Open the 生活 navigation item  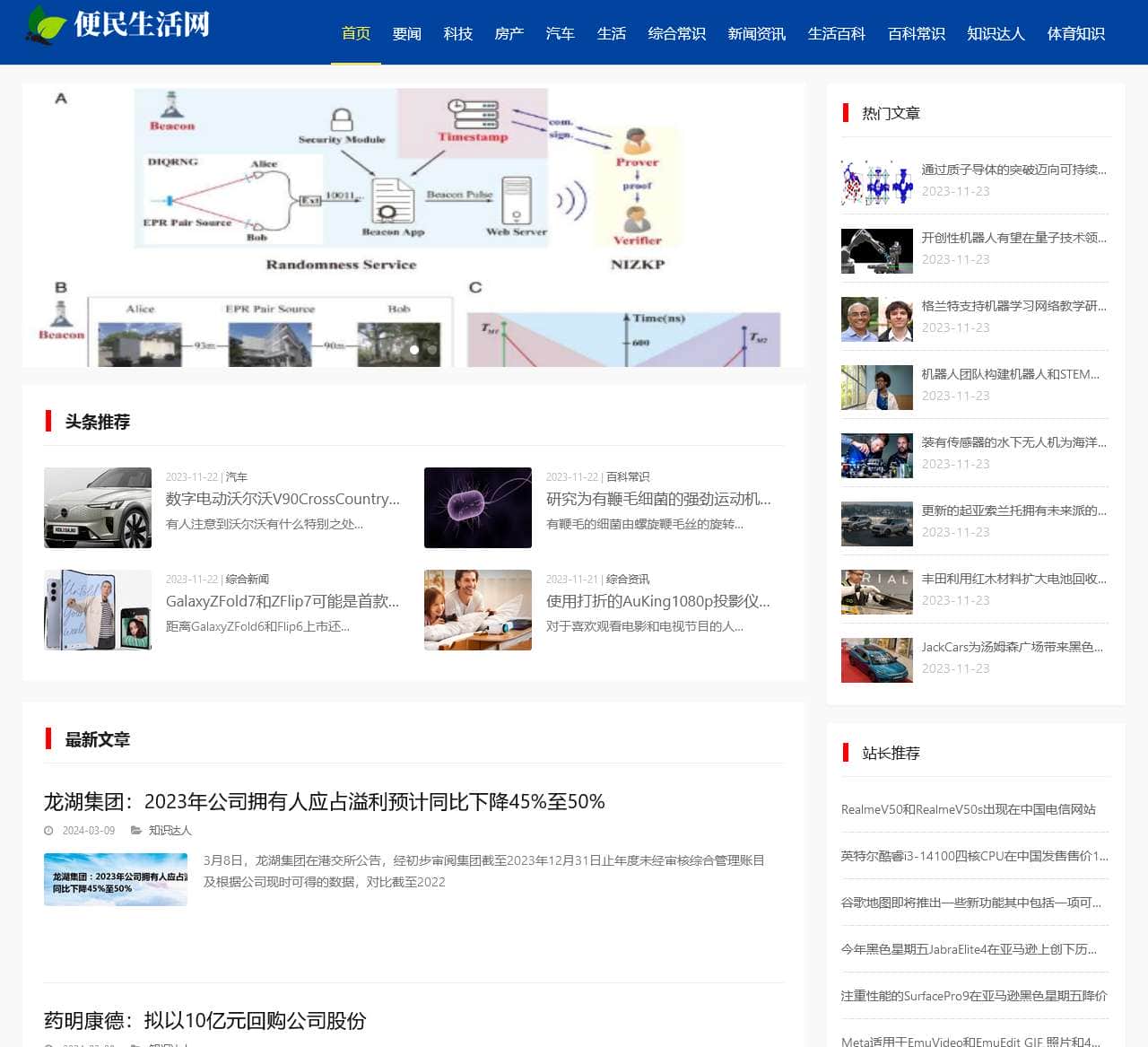pos(612,33)
